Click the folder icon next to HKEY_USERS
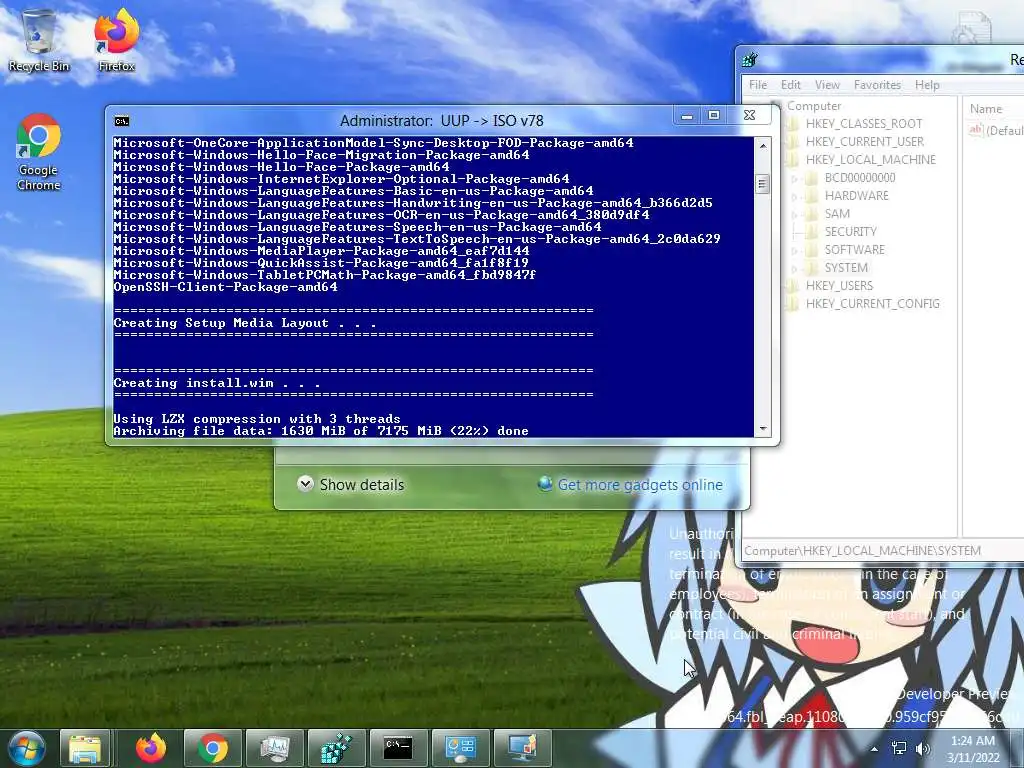This screenshot has height=768, width=1024. pyautogui.click(x=792, y=285)
